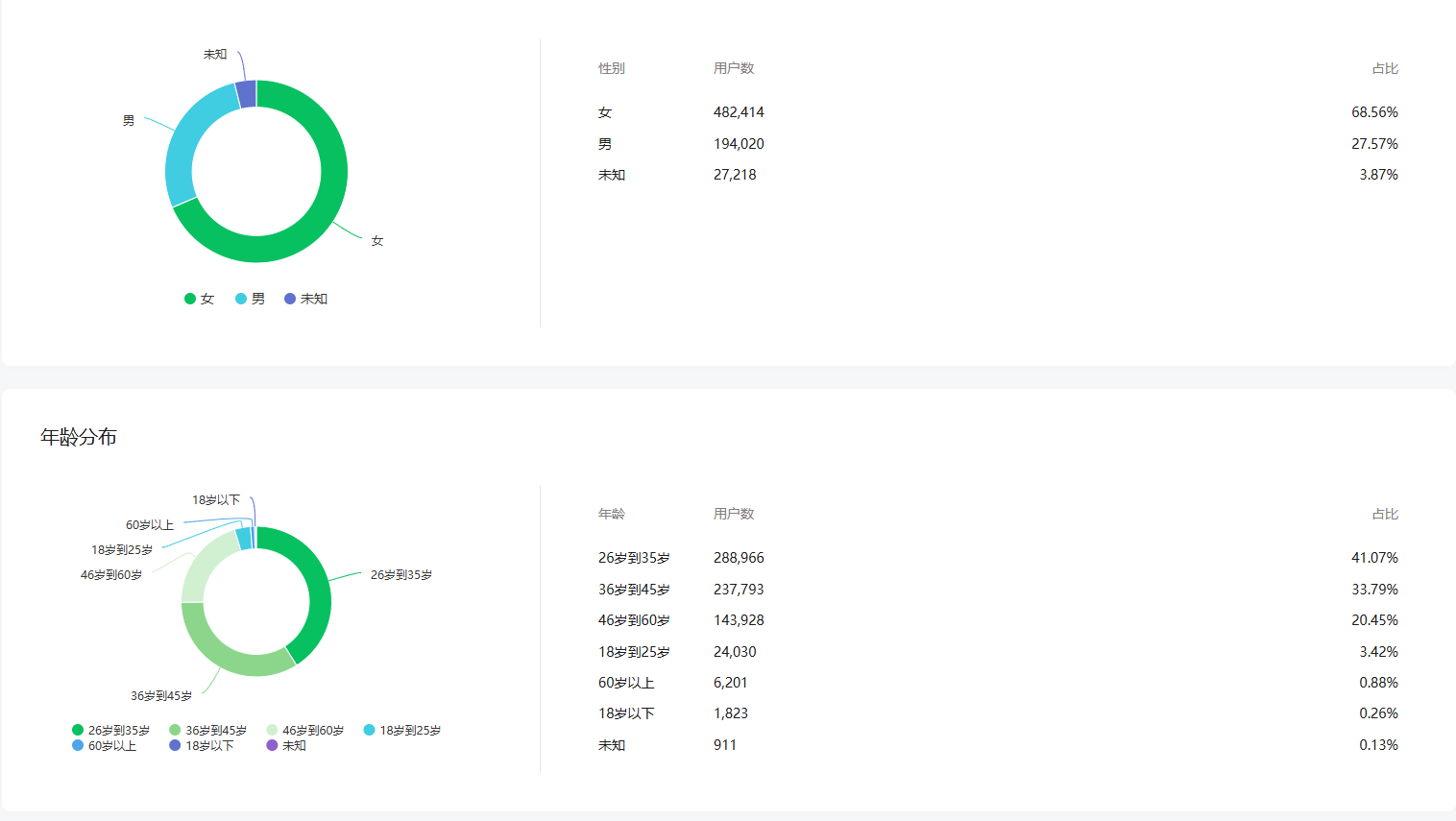1456x821 pixels.
Task: Toggle the 男 legend item in gender chart
Action: 251,299
